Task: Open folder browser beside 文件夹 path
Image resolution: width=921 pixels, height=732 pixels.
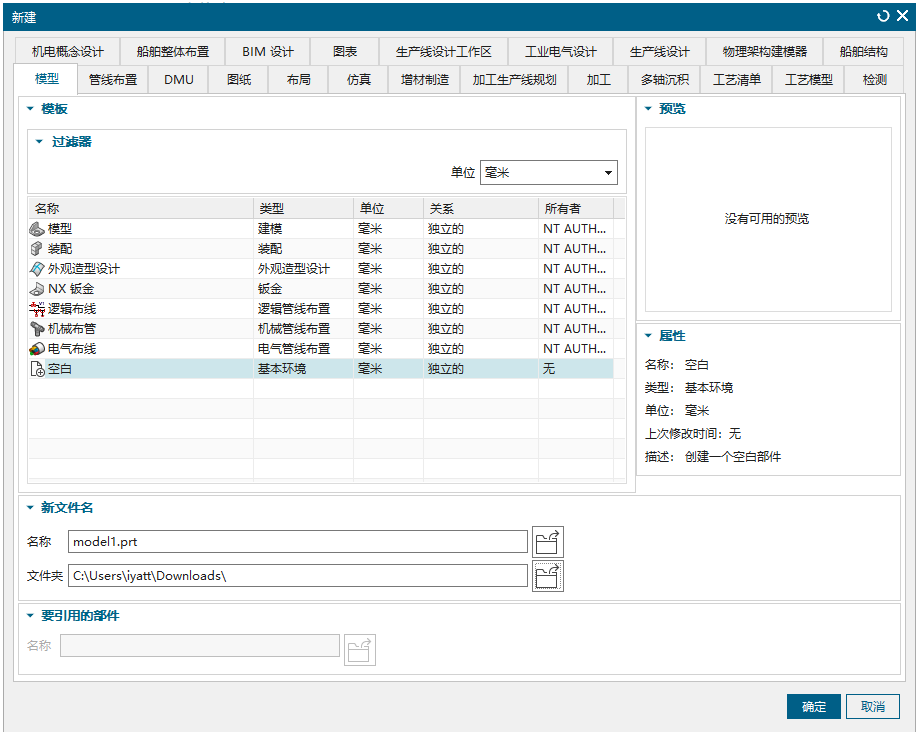Action: [548, 576]
